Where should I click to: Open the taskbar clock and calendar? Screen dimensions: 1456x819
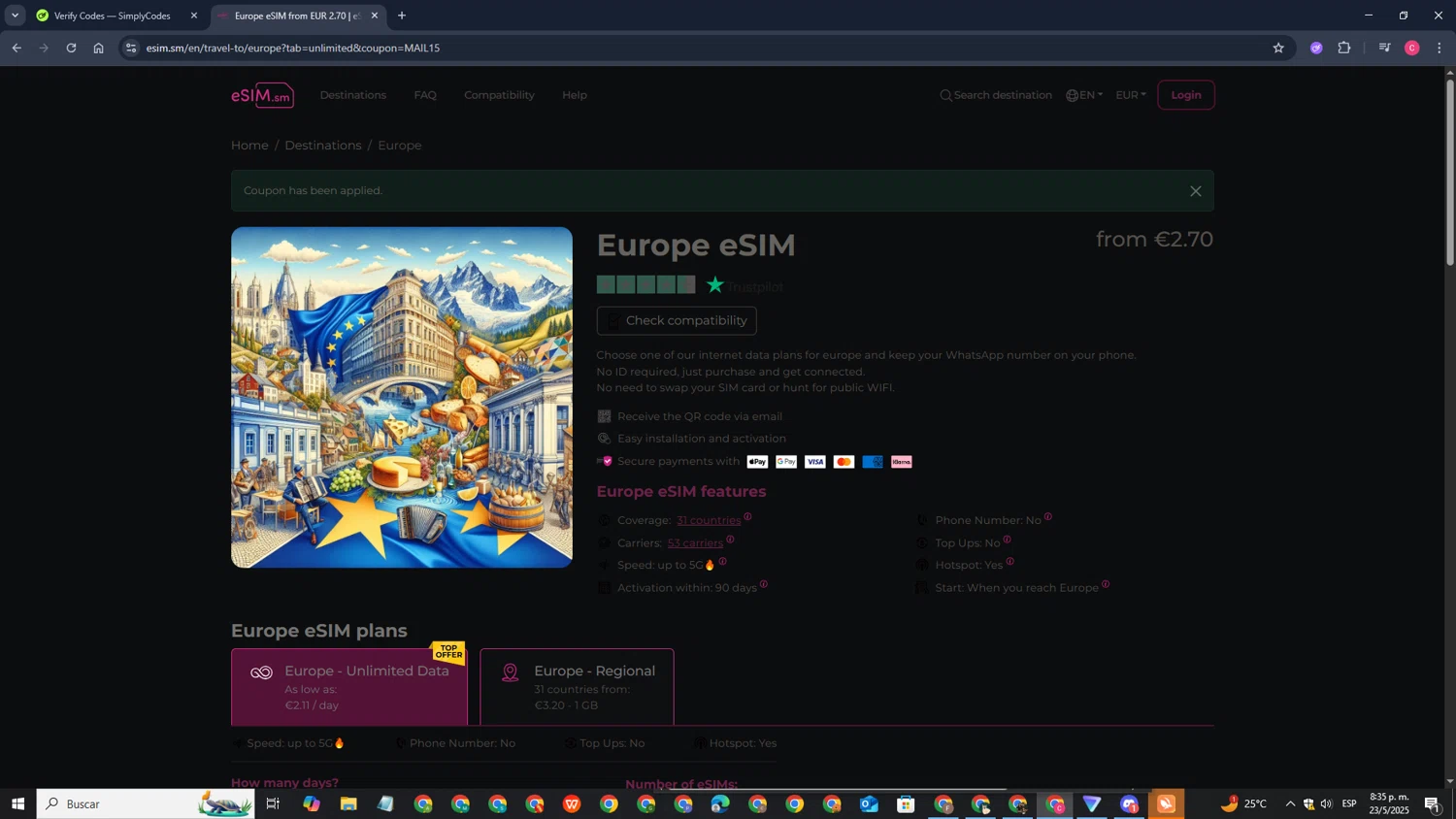click(1389, 803)
